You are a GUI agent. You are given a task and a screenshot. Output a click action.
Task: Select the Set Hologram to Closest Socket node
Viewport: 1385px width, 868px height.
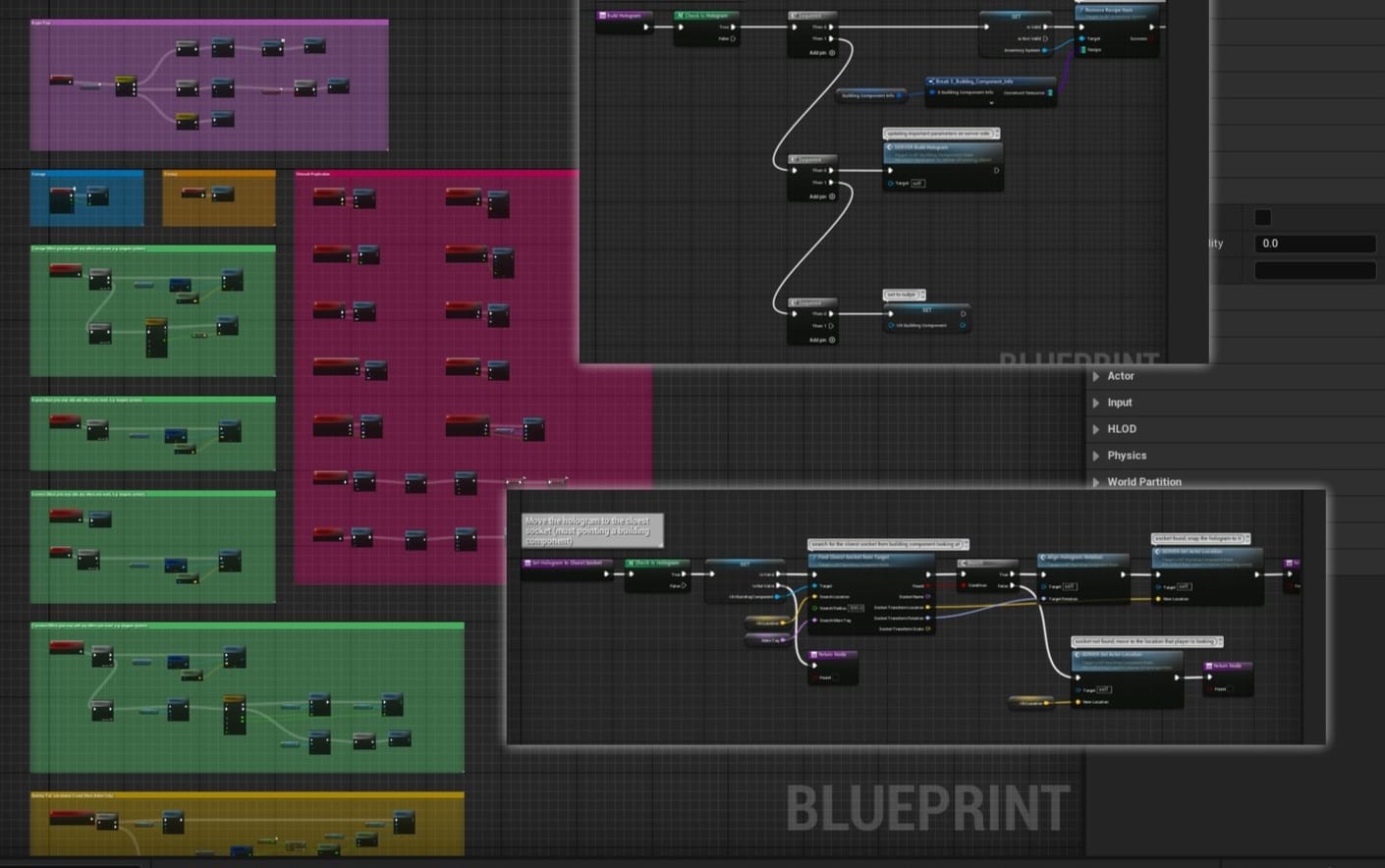(567, 564)
